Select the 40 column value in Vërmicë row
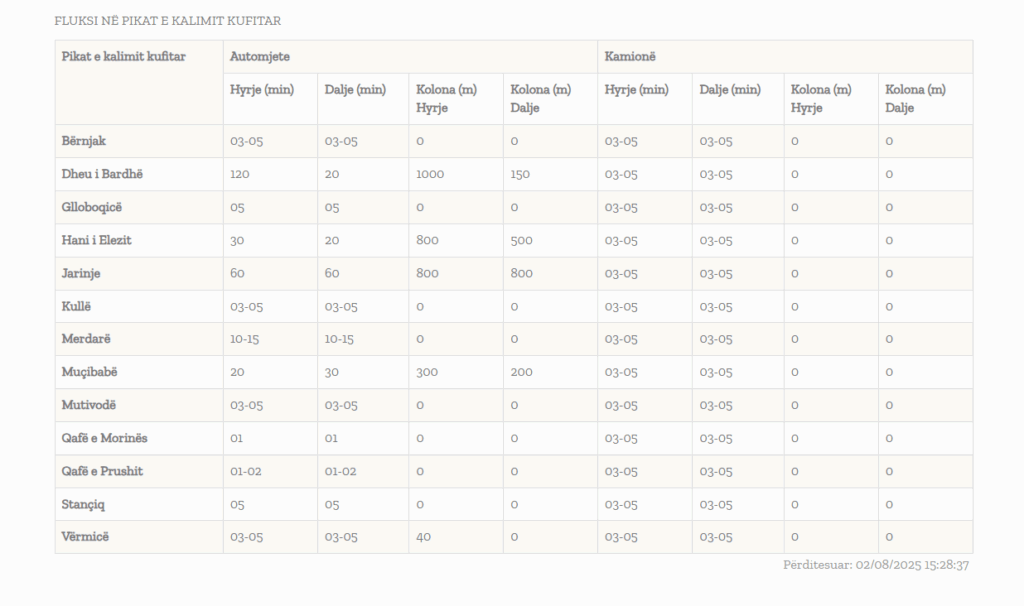The height and width of the screenshot is (606, 1024). [x=423, y=537]
